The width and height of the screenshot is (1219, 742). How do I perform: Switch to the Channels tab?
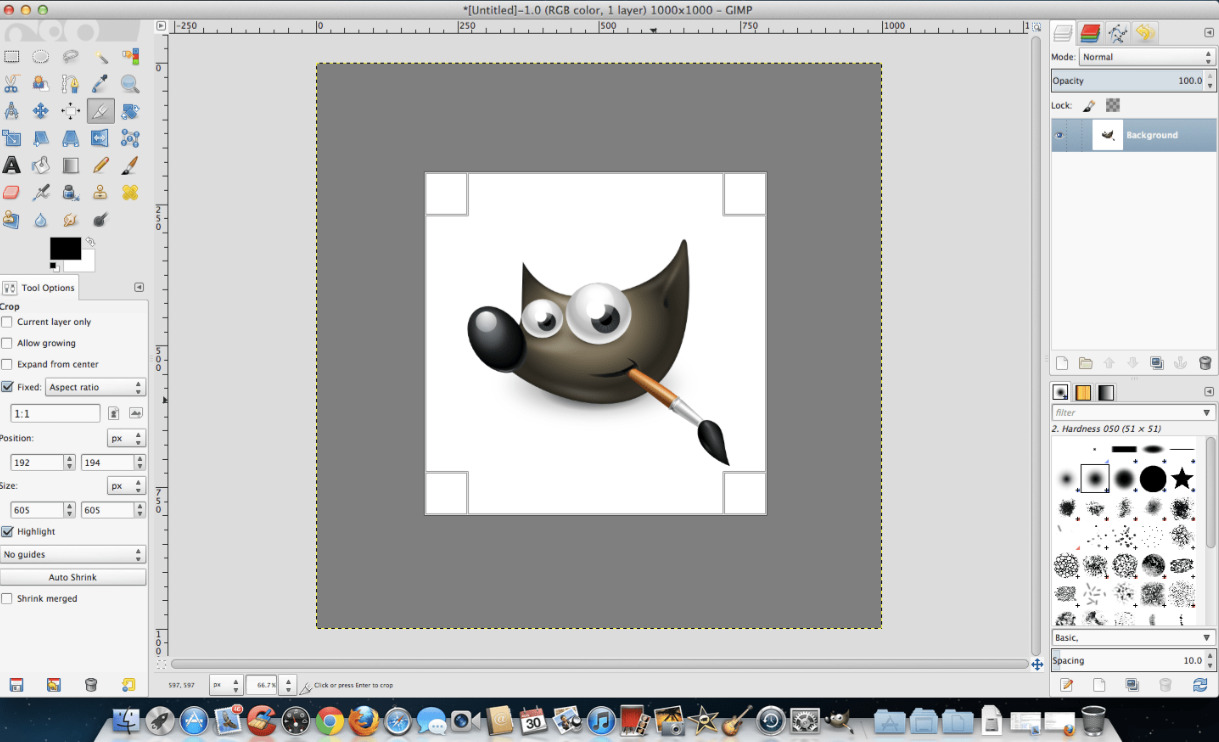[1090, 33]
